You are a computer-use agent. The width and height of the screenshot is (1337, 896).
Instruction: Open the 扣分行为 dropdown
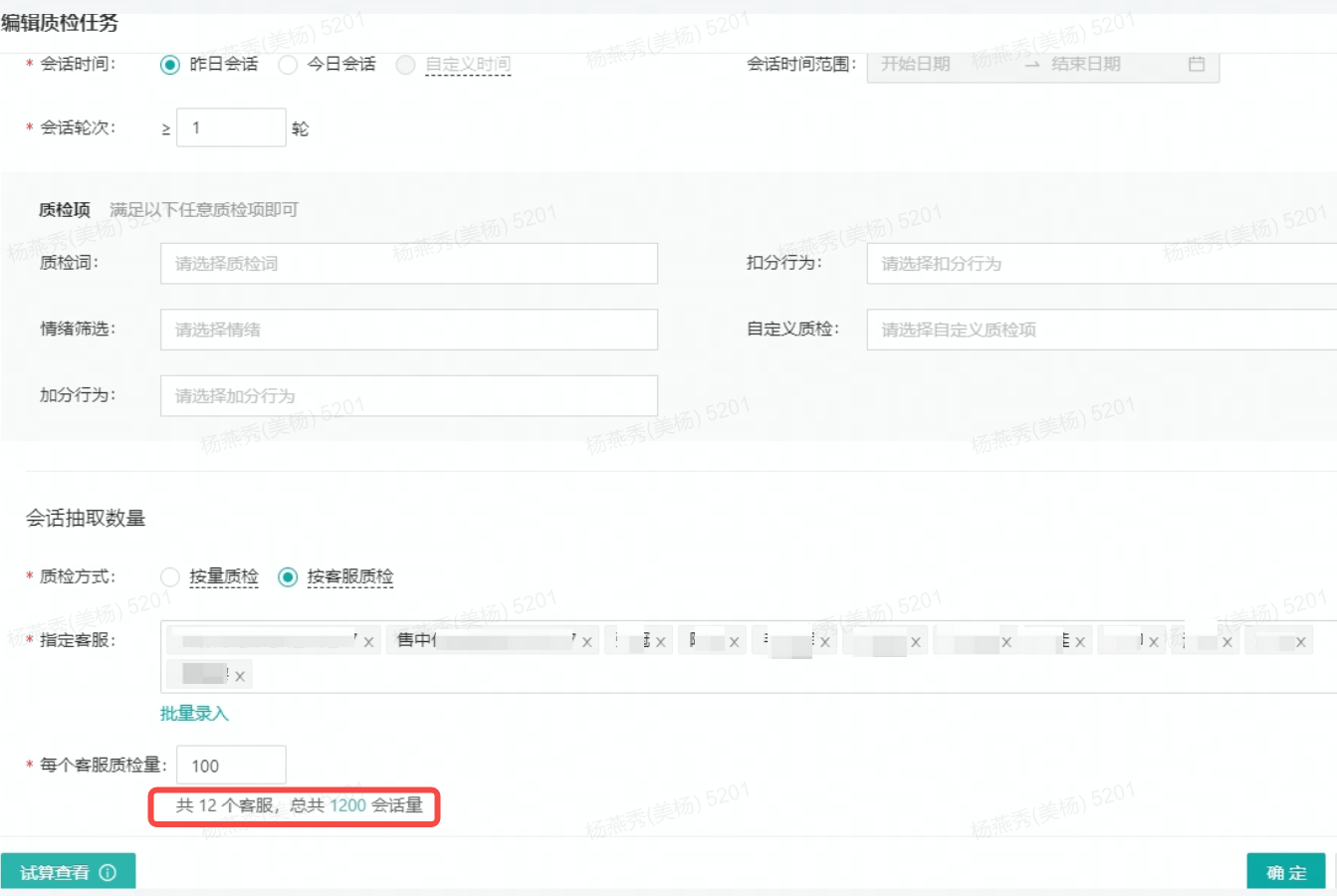(x=1101, y=264)
